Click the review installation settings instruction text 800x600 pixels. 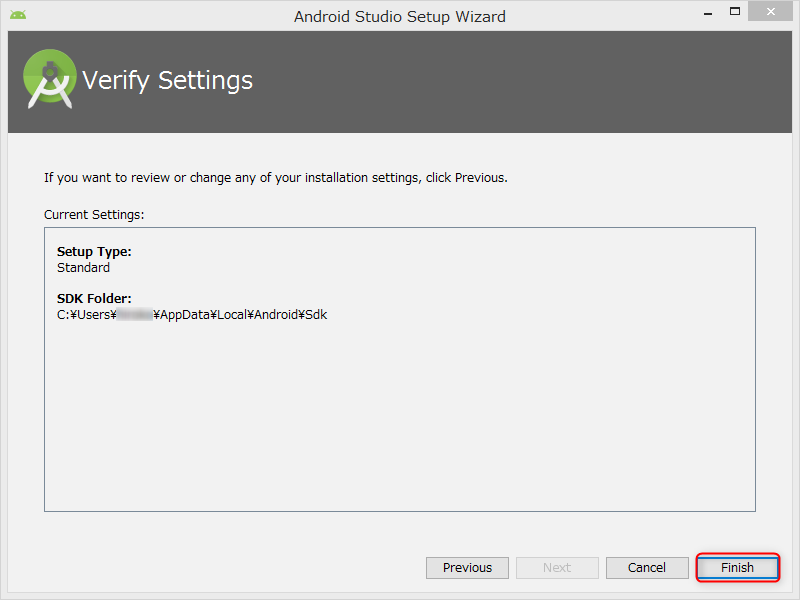[276, 178]
